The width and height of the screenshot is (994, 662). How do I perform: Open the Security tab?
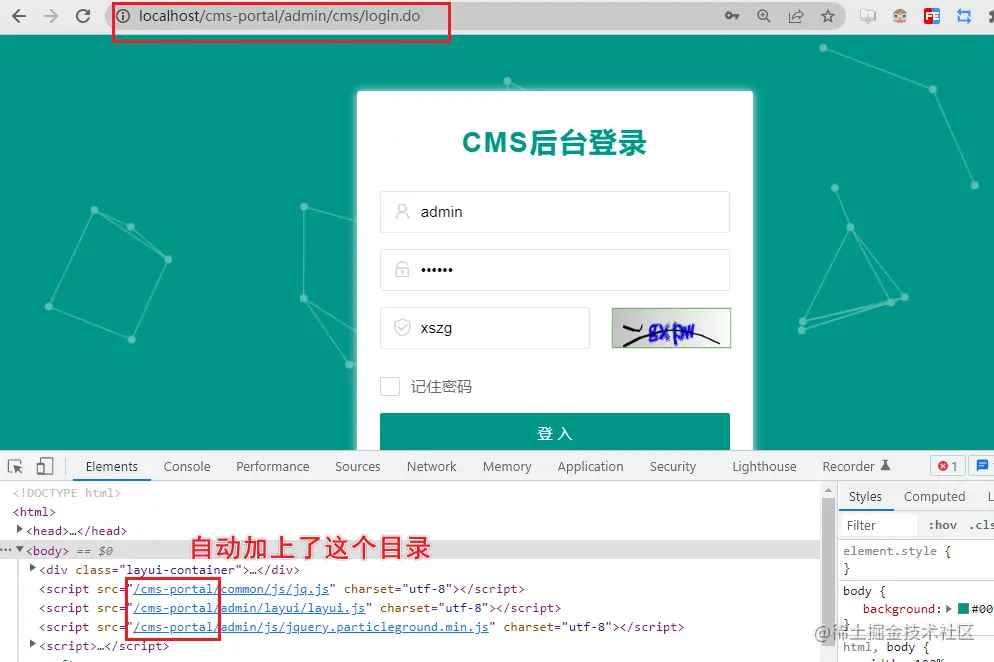click(673, 466)
